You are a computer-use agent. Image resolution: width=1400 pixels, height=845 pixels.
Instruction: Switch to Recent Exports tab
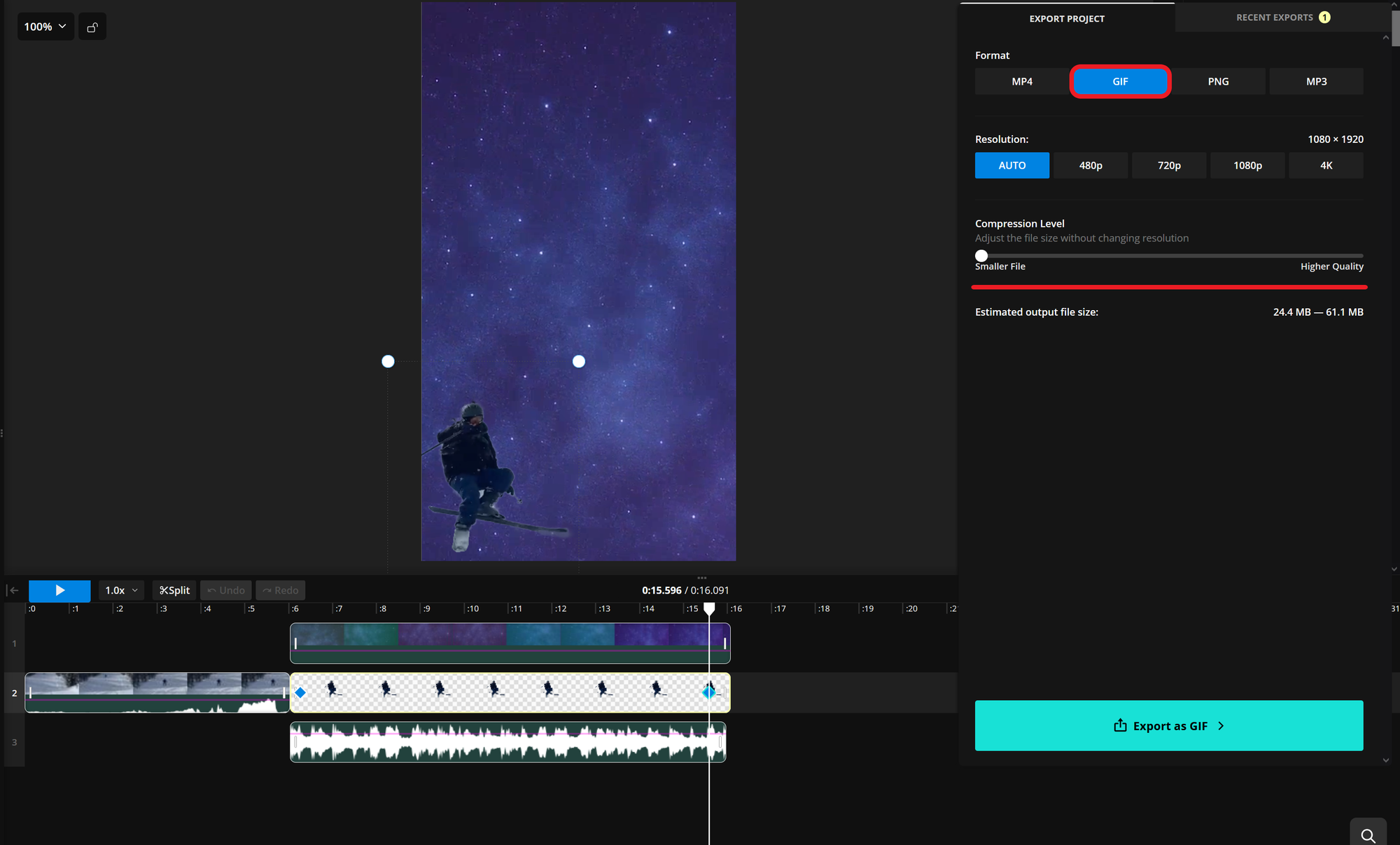[x=1282, y=18]
